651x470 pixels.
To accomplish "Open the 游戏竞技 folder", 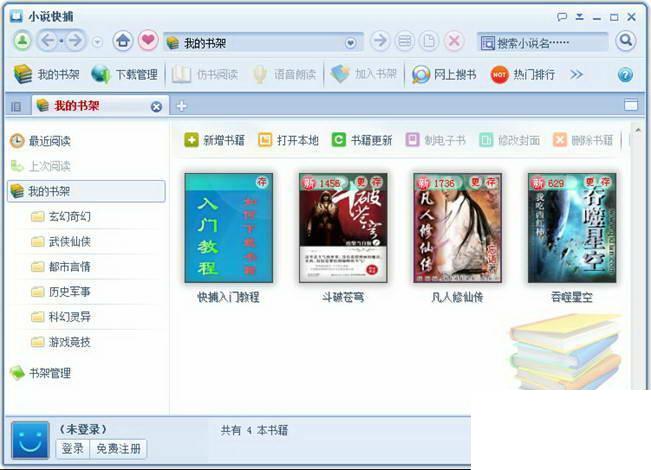I will coord(61,342).
